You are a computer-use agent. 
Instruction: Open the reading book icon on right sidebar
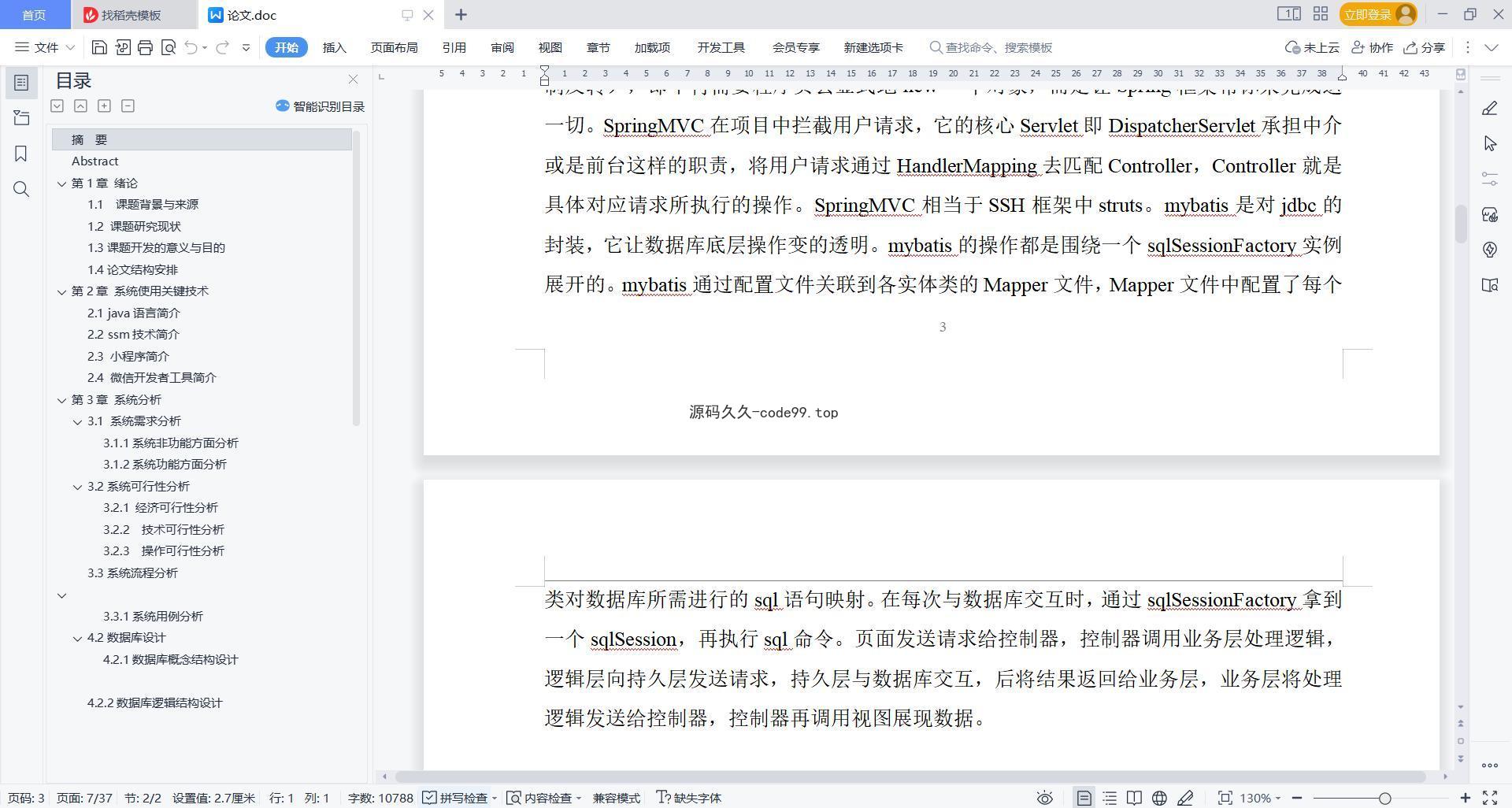point(1489,285)
